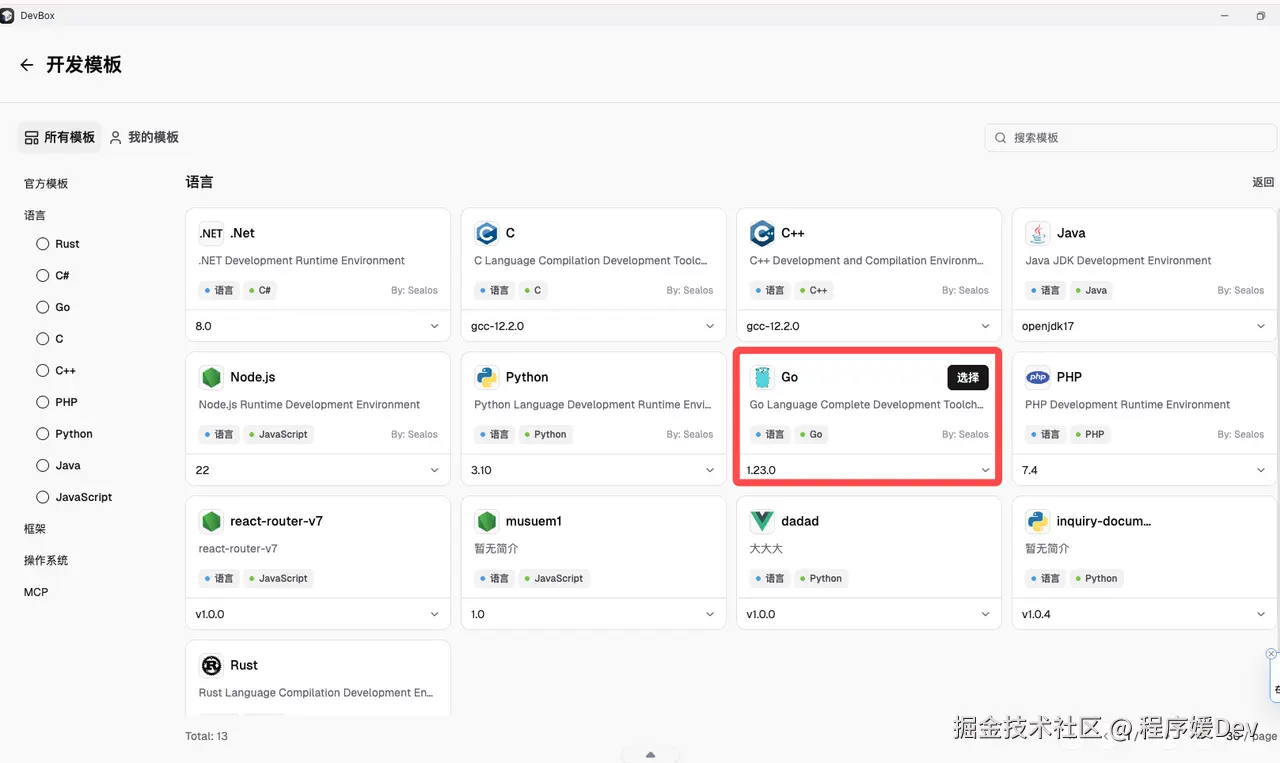The width and height of the screenshot is (1280, 763).
Task: Open the Java openjdk17 version dropdown
Action: point(1145,326)
